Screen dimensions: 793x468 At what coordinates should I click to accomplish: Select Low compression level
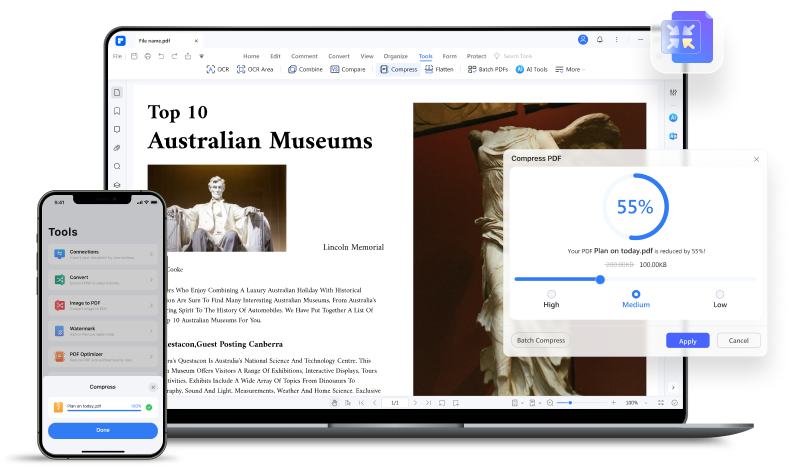click(x=719, y=294)
